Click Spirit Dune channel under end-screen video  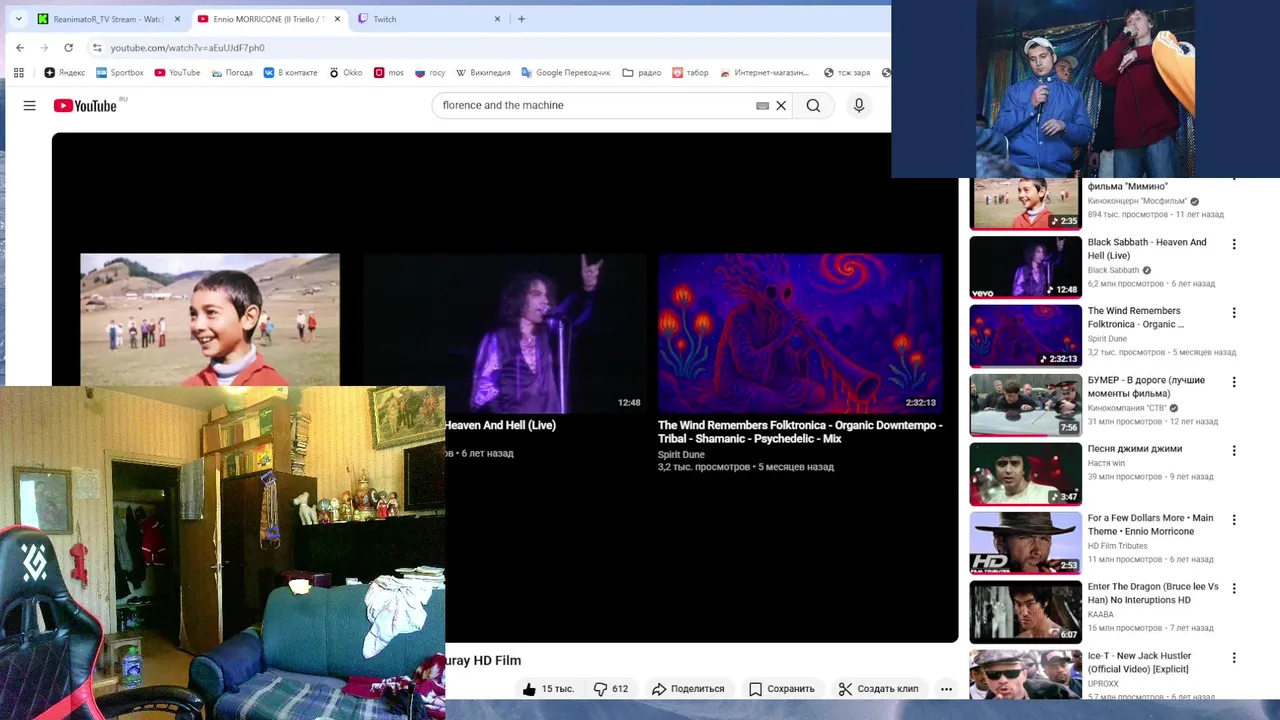pyautogui.click(x=681, y=454)
